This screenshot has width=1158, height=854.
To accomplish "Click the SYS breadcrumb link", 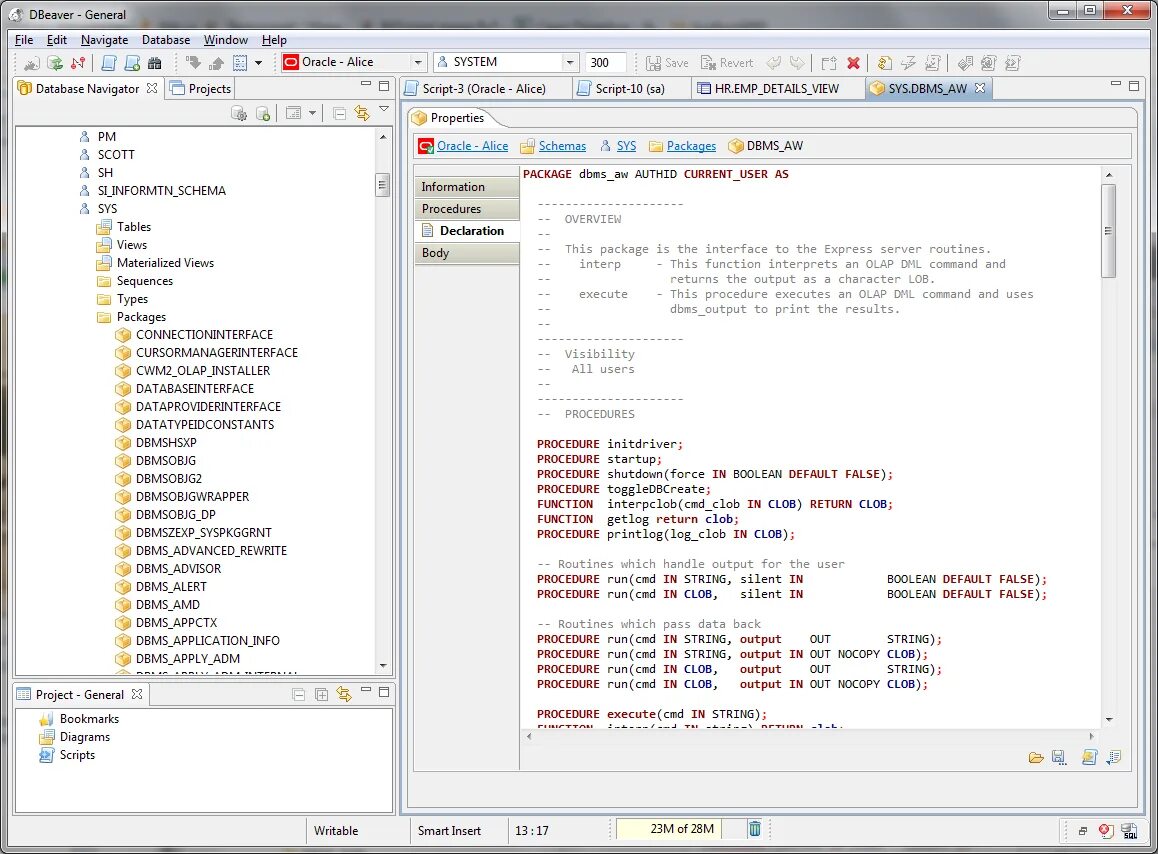I will 626,146.
